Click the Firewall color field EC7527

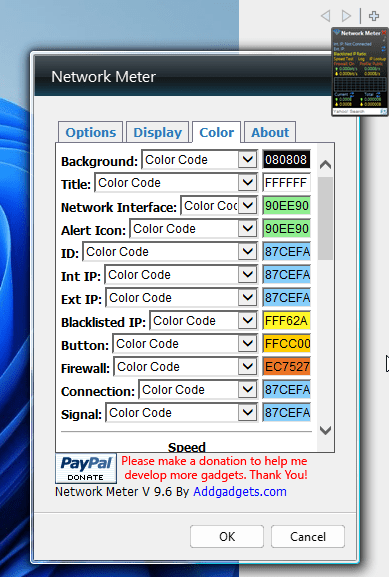pos(286,367)
